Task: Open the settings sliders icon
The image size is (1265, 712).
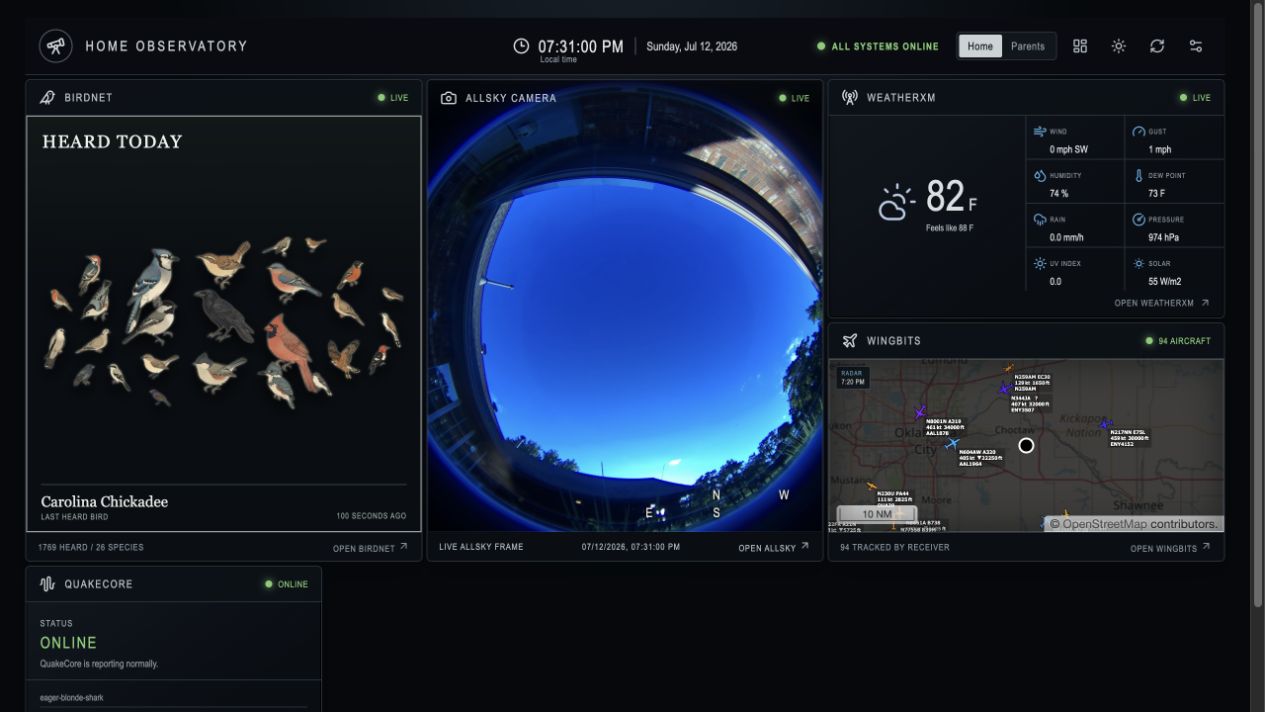Action: (x=1195, y=46)
